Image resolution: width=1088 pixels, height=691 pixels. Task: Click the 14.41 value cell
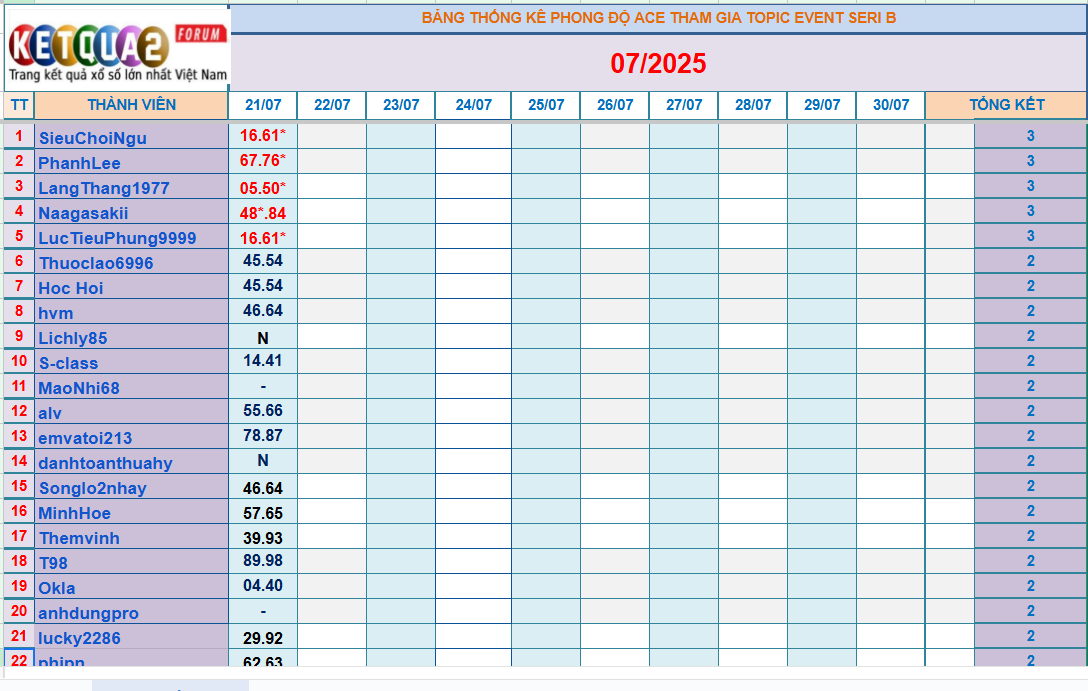click(x=263, y=361)
